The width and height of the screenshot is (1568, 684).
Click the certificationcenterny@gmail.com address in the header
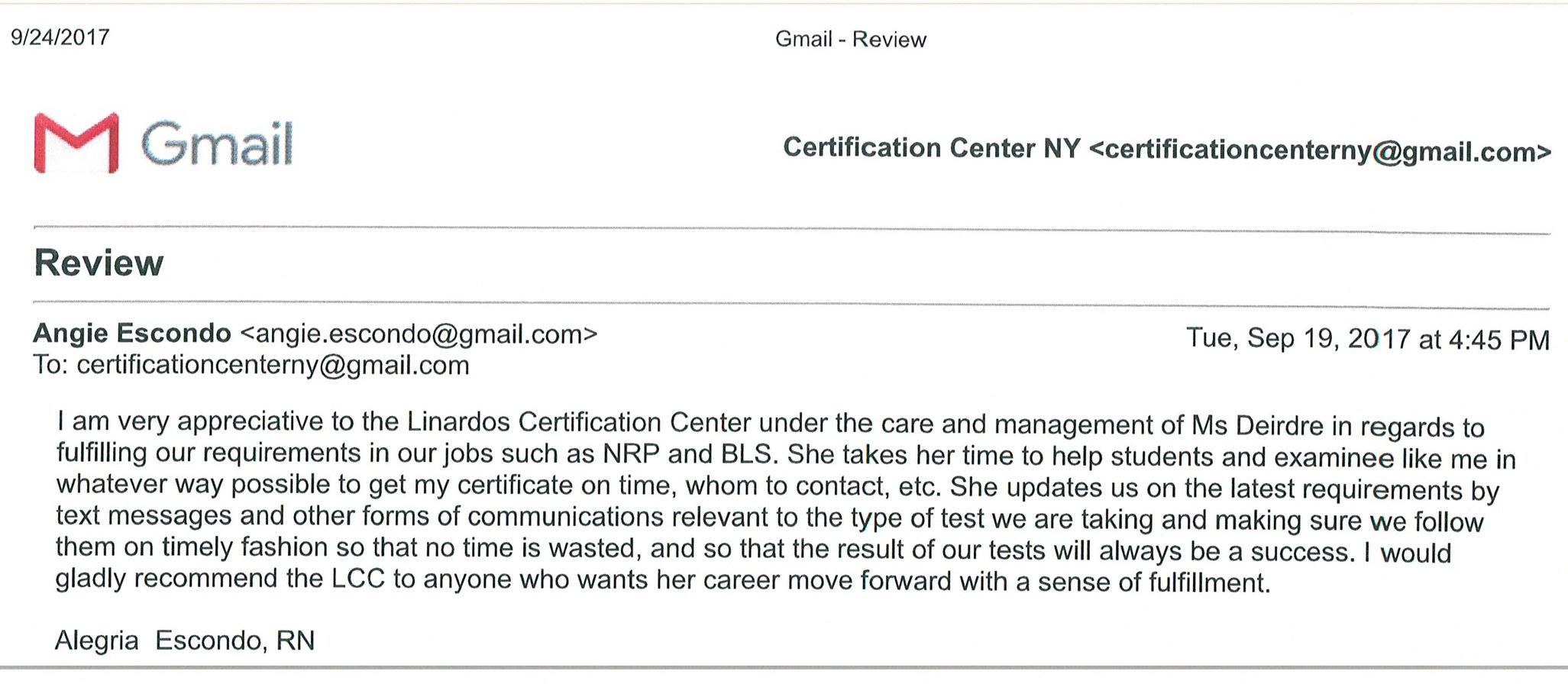pos(1321,150)
